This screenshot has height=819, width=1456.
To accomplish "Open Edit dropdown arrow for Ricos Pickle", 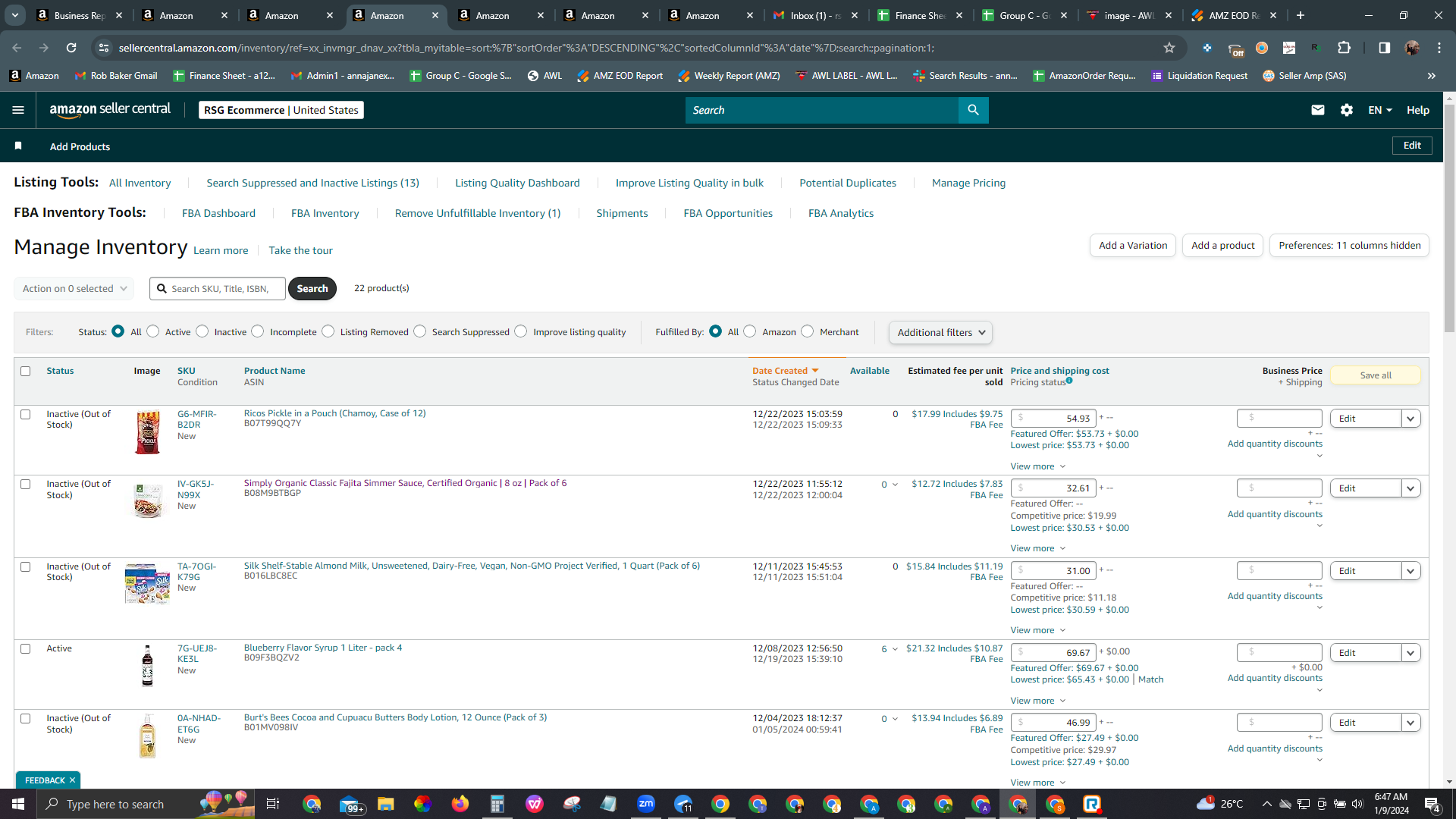I will click(1411, 419).
